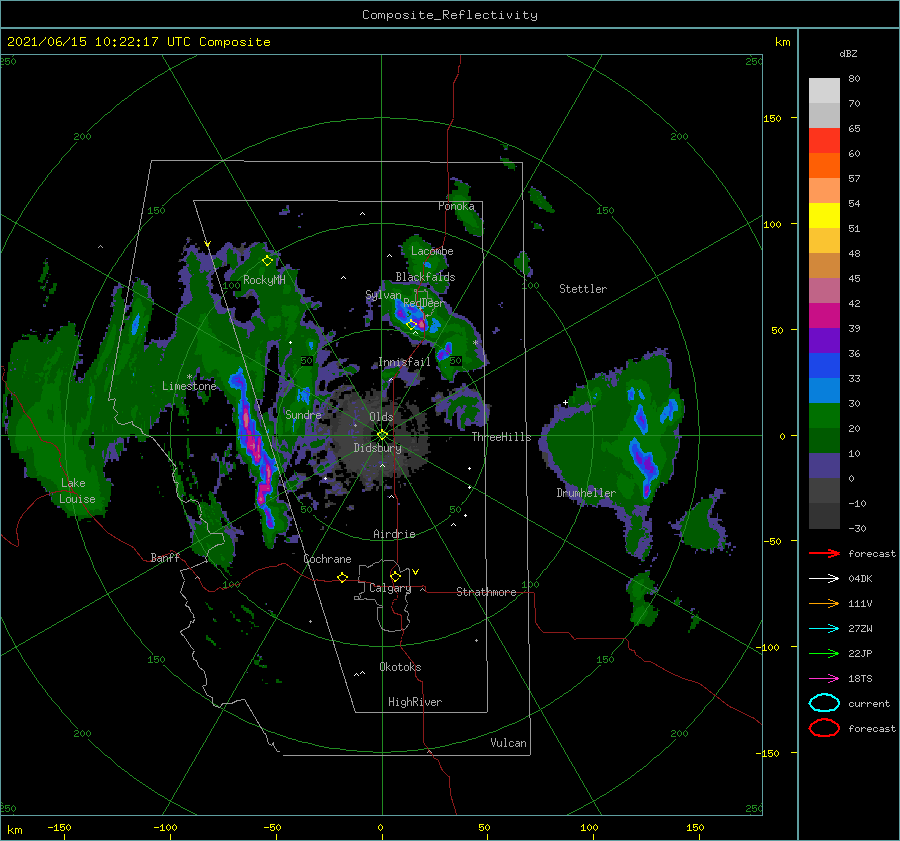Click the yellow diamond marker near Red Deer
This screenshot has width=900, height=841.
pyautogui.click(x=411, y=325)
